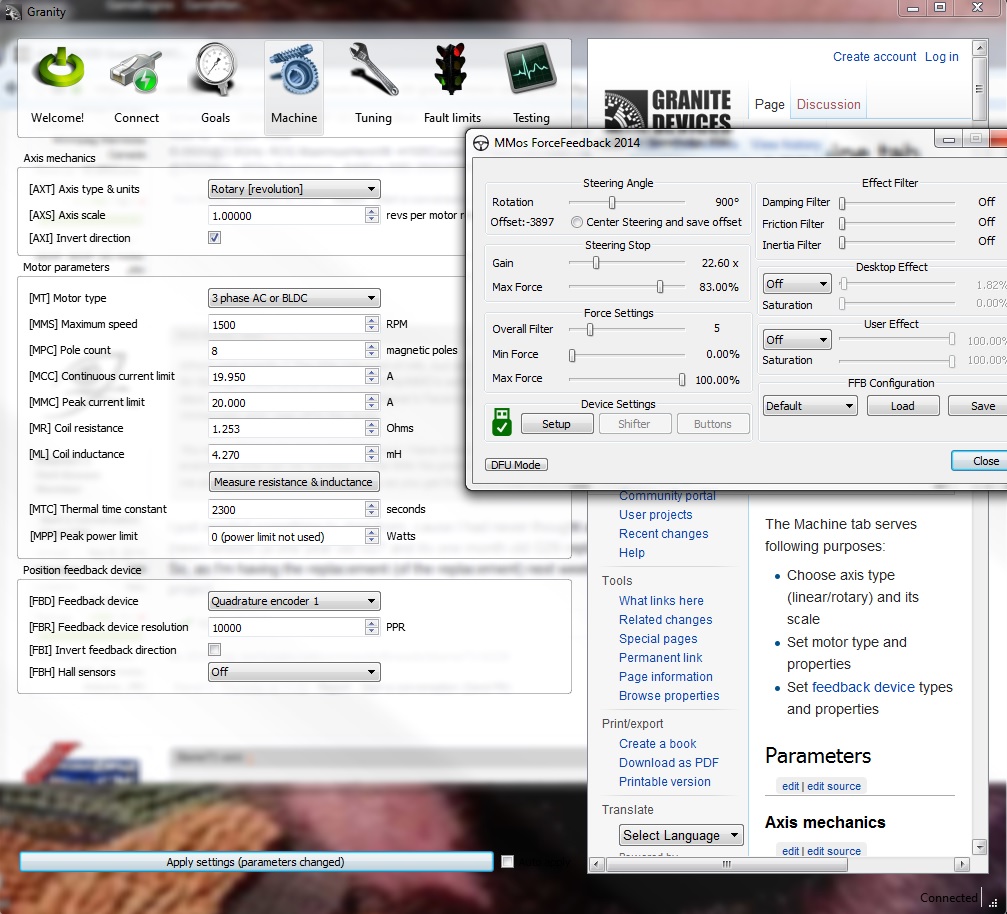Screen dimensions: 1007x914
Task: Click the Overall Filter slider handle
Action: [590, 330]
